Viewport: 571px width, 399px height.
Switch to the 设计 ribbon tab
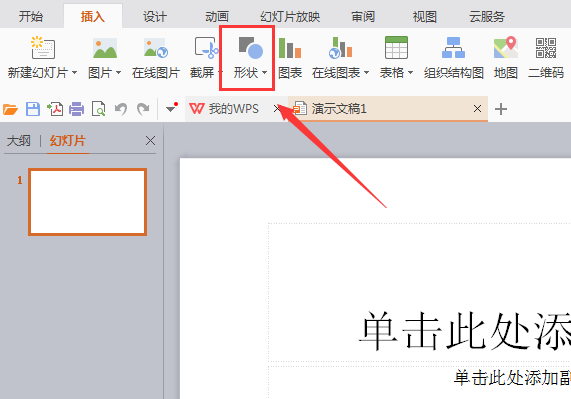(155, 17)
